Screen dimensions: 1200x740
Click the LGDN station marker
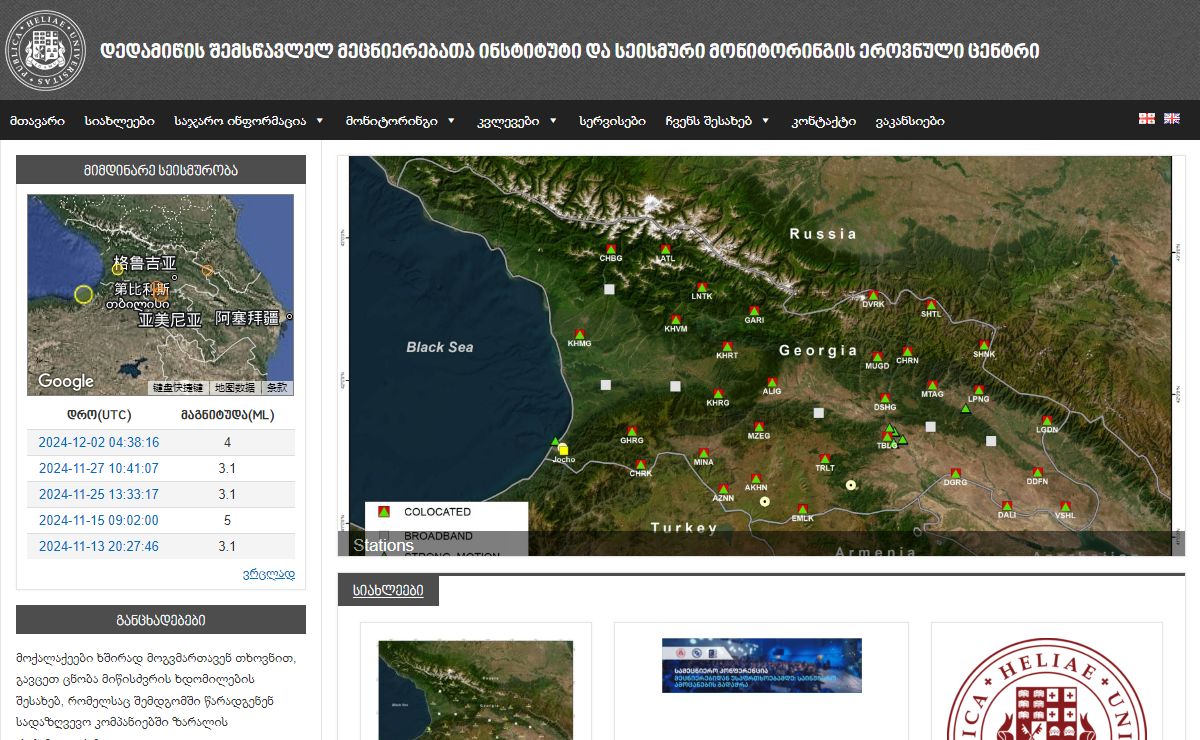(1047, 421)
